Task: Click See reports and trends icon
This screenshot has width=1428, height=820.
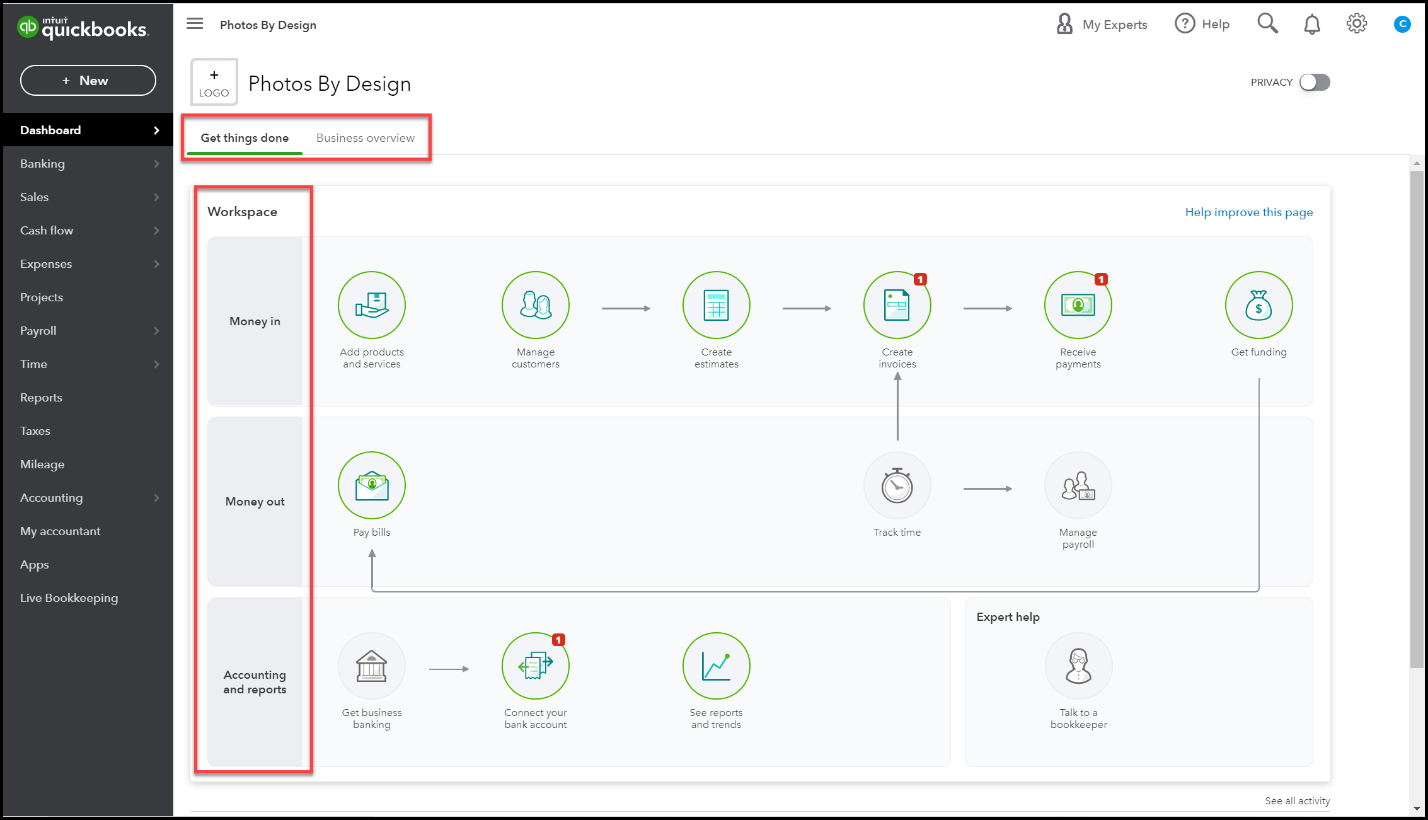Action: click(x=716, y=666)
